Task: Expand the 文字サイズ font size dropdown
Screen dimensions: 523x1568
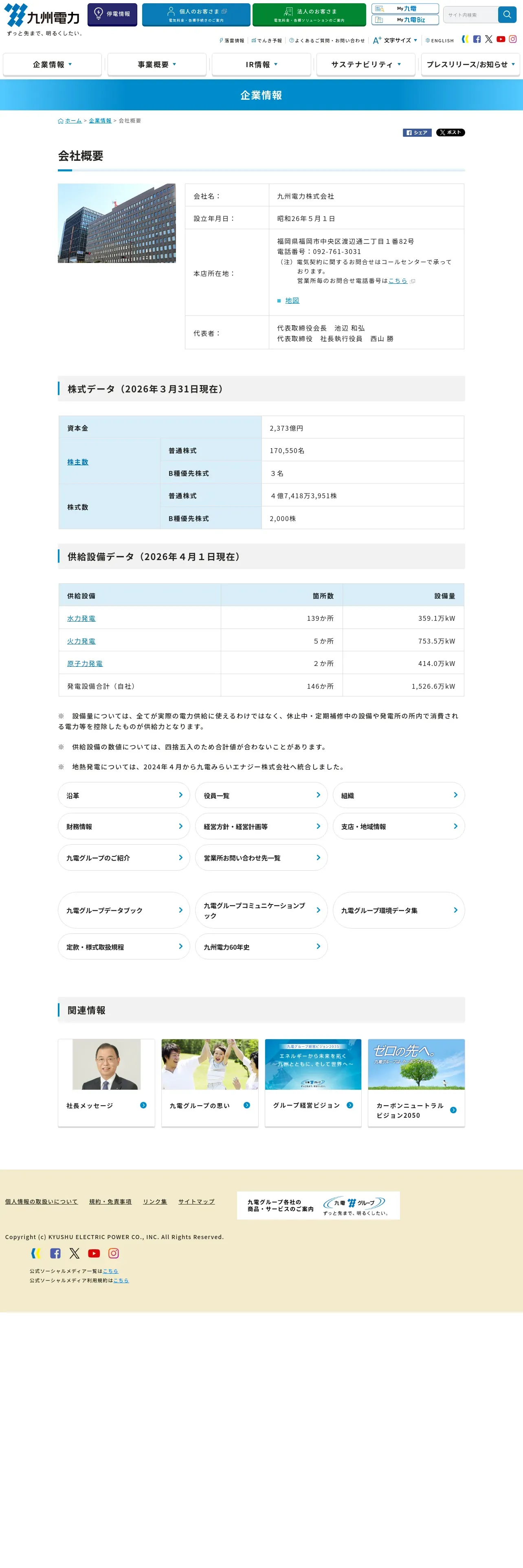Action: pos(395,40)
